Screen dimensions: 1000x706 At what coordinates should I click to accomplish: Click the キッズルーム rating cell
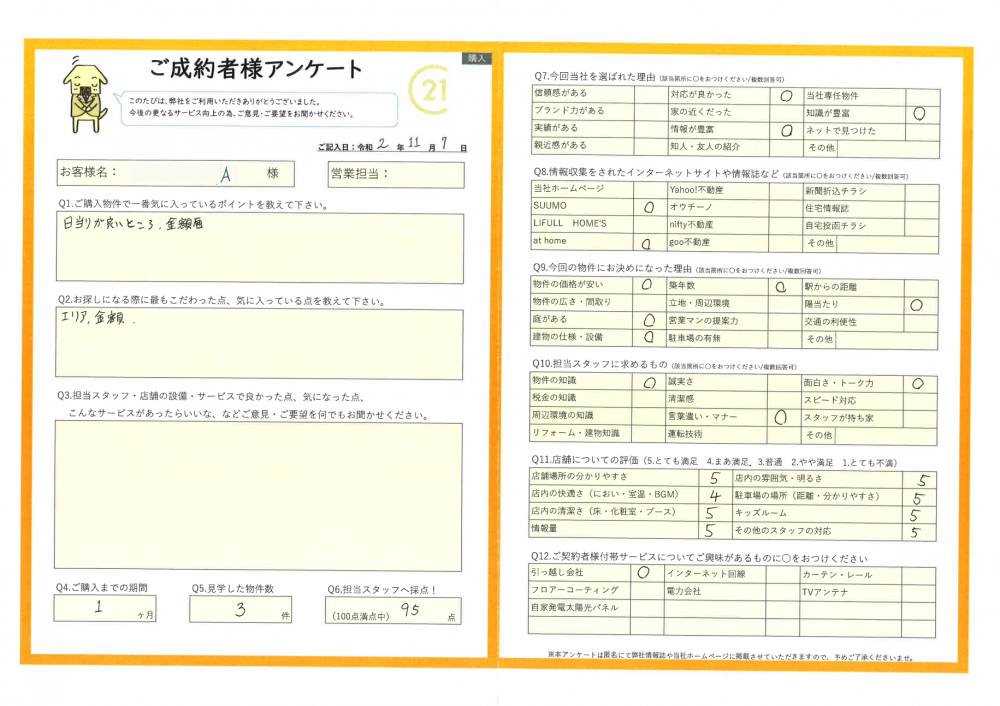click(915, 515)
